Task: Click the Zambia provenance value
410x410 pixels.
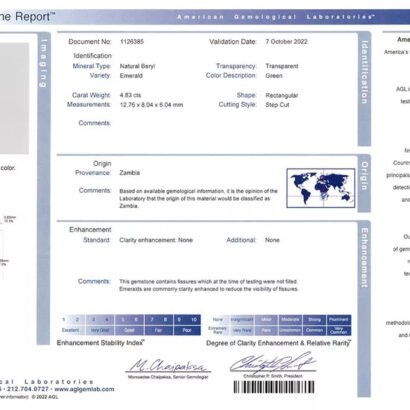Action: 130,173
